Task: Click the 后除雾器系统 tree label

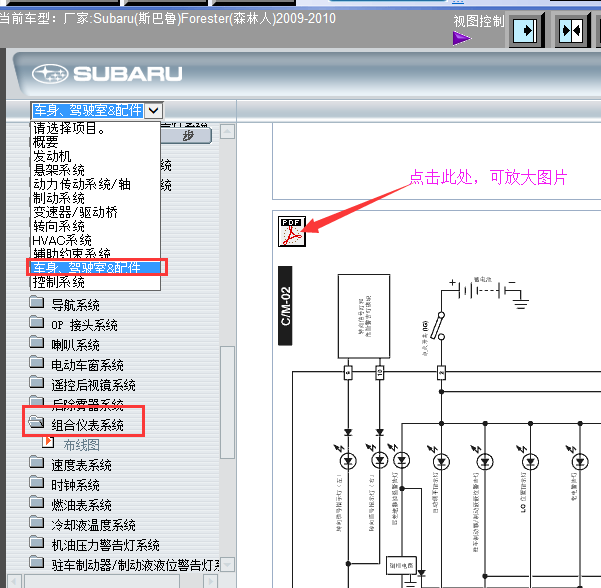Action: click(x=87, y=404)
